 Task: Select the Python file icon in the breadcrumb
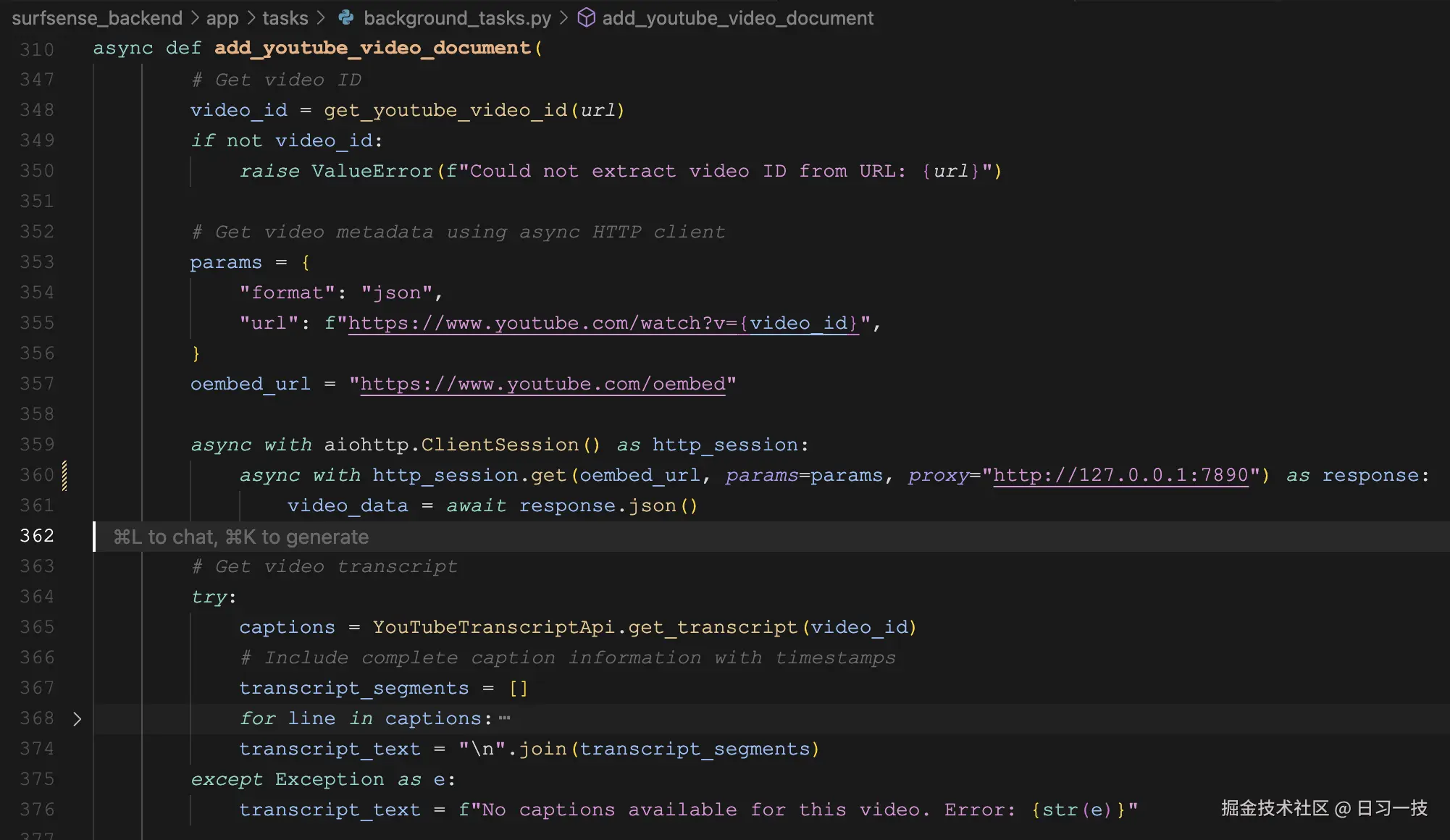tap(347, 17)
